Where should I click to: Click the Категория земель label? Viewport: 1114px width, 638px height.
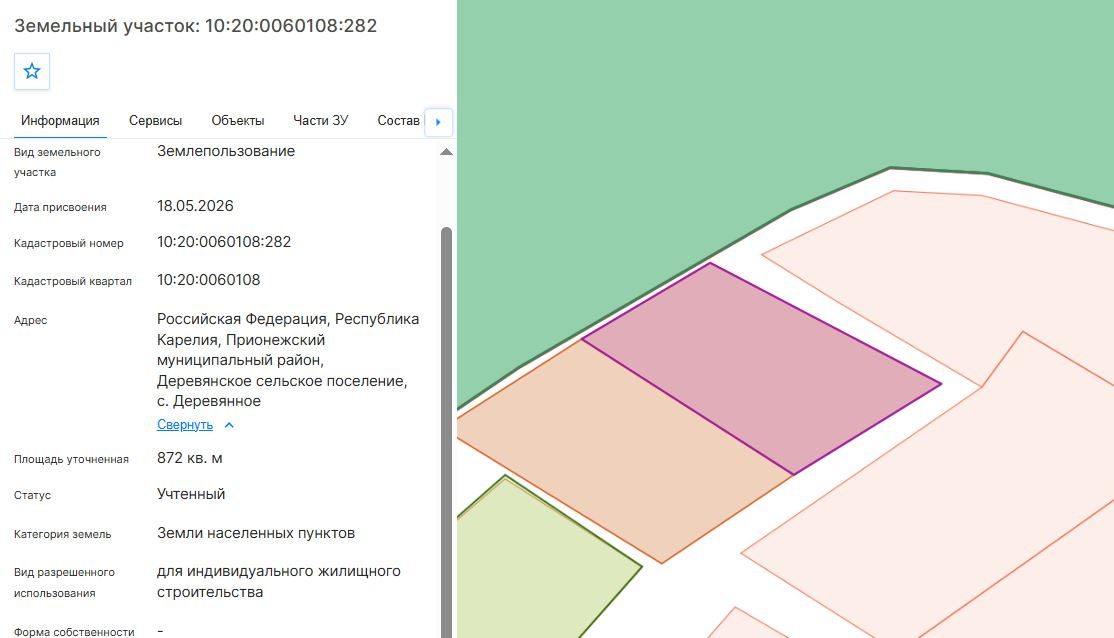pos(63,534)
